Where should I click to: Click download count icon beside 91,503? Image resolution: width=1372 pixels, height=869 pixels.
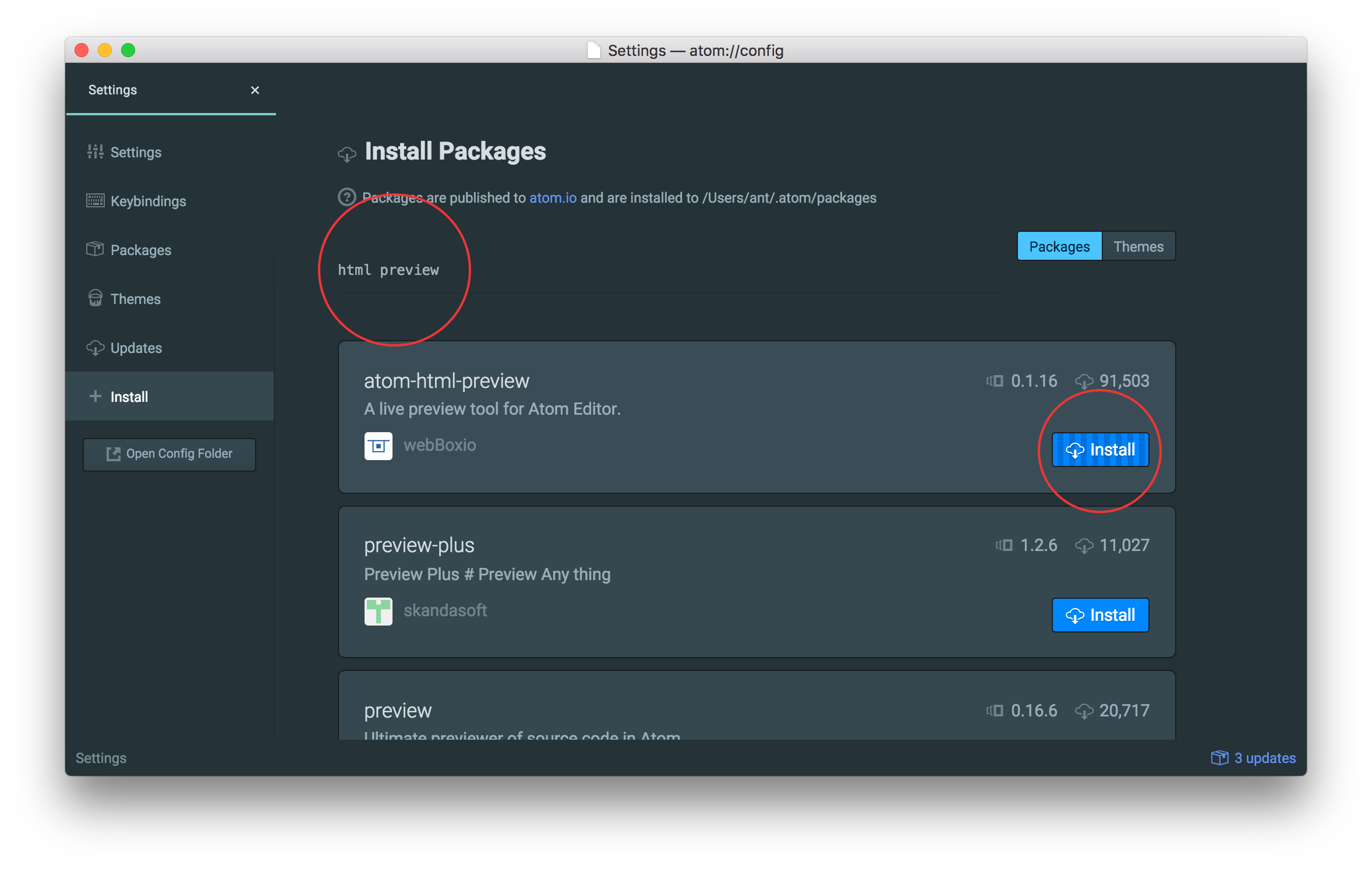(x=1084, y=382)
